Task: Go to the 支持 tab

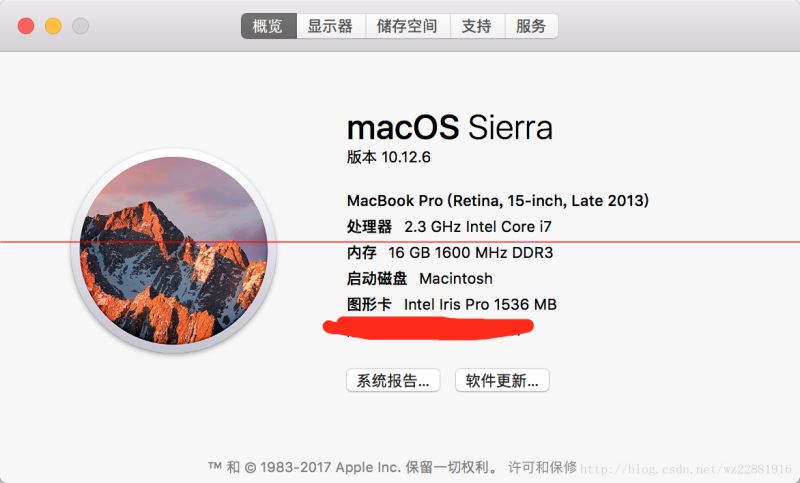Action: pos(476,26)
